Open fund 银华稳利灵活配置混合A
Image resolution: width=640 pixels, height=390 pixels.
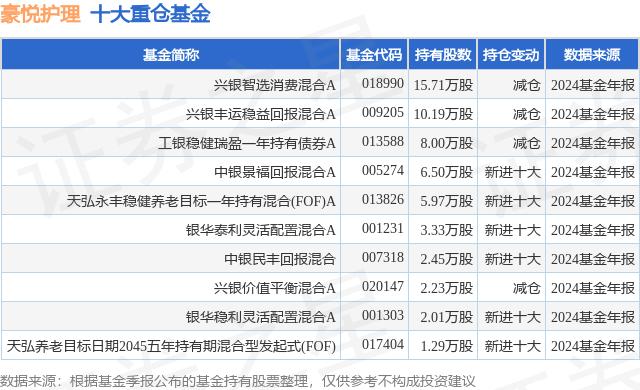coord(261,317)
